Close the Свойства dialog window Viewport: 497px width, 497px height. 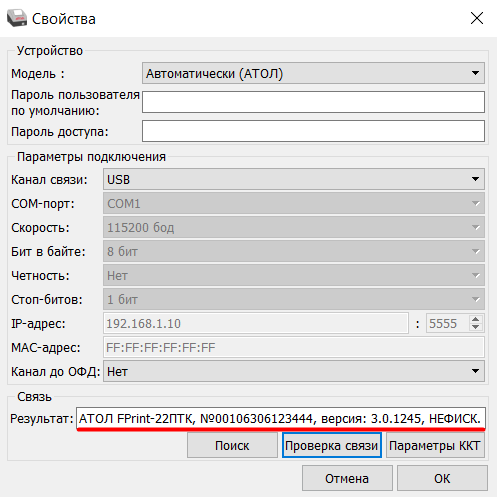point(477,18)
